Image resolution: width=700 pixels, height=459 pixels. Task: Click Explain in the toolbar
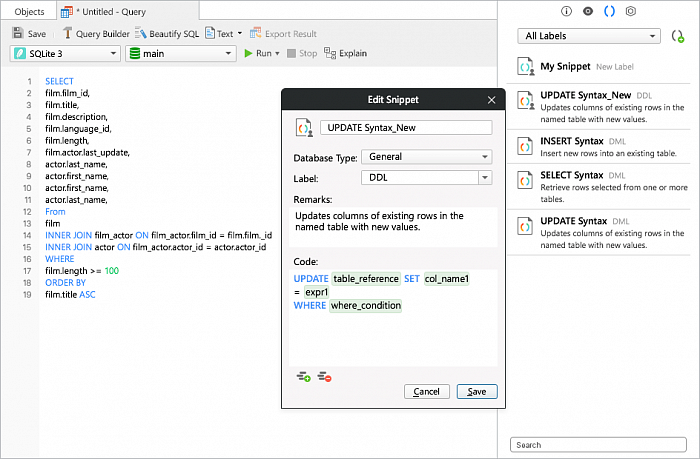(345, 53)
